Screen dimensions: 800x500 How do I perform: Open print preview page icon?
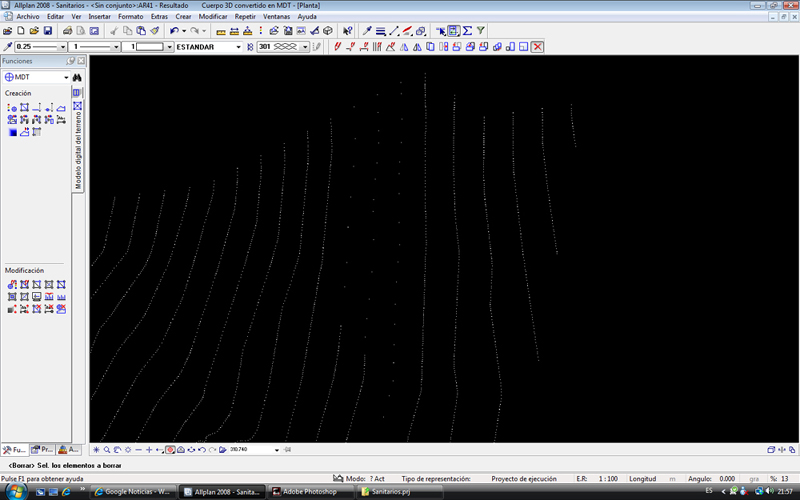coord(81,31)
